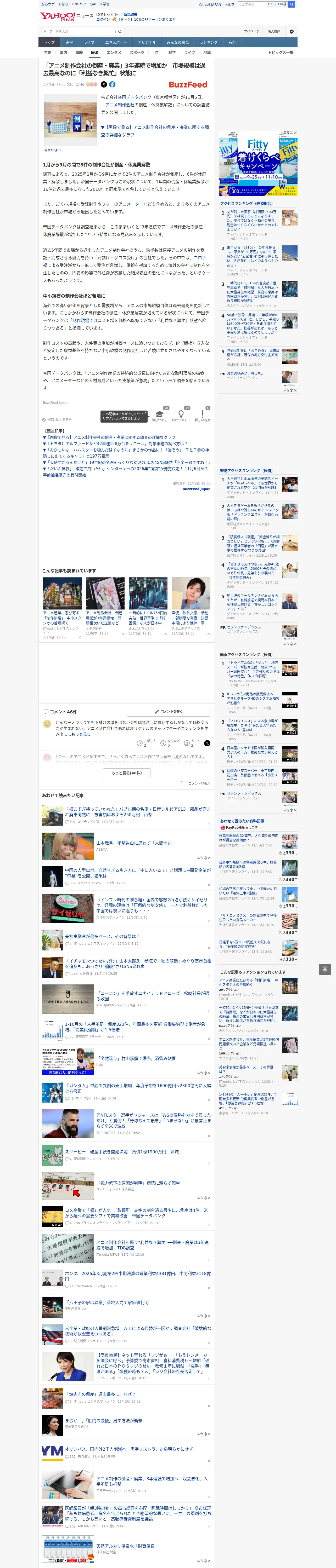
Task: Expand first comment with もっと見る
Action: click(81, 734)
